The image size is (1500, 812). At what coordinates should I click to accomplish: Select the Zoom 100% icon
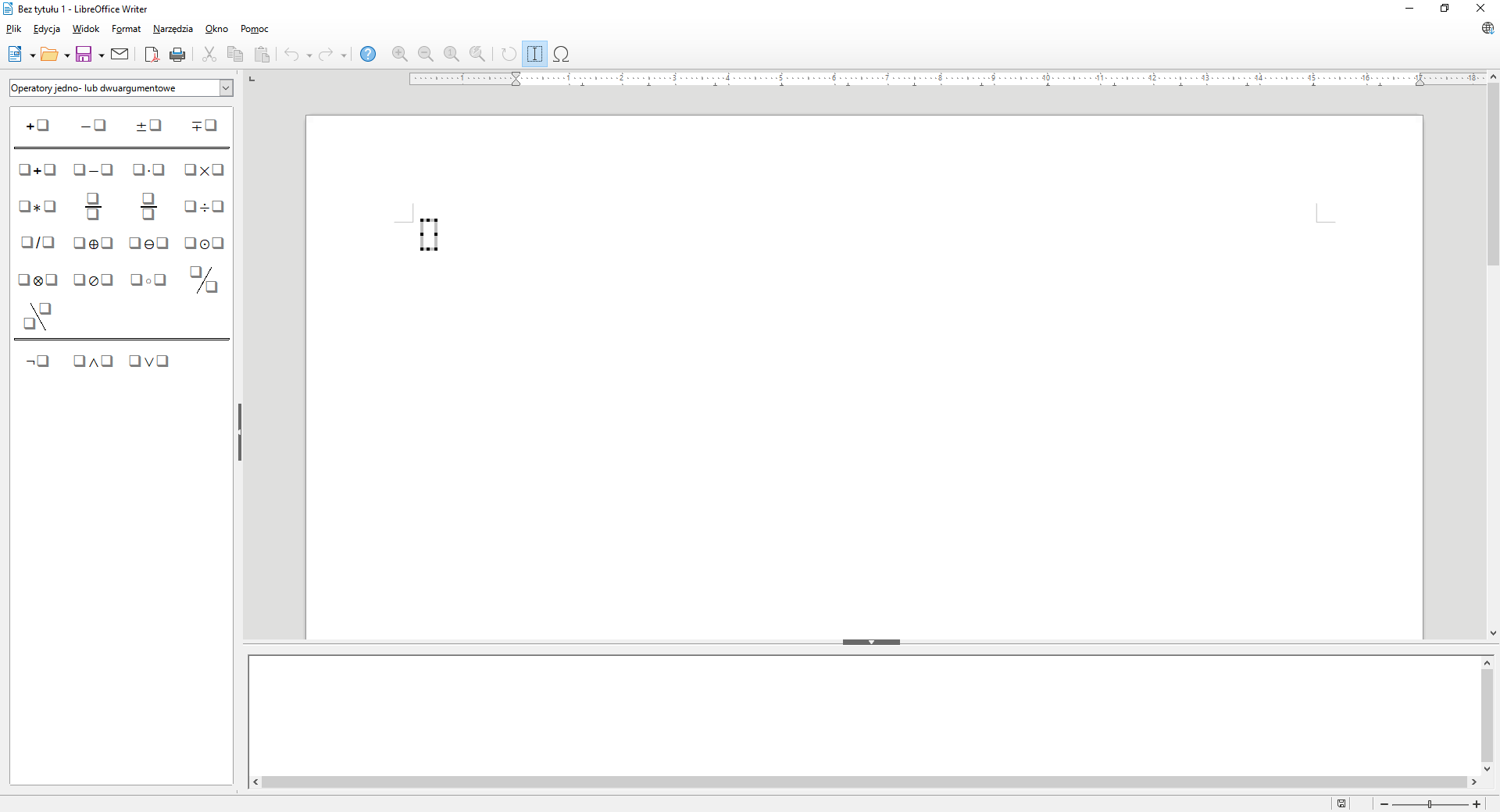(x=452, y=54)
